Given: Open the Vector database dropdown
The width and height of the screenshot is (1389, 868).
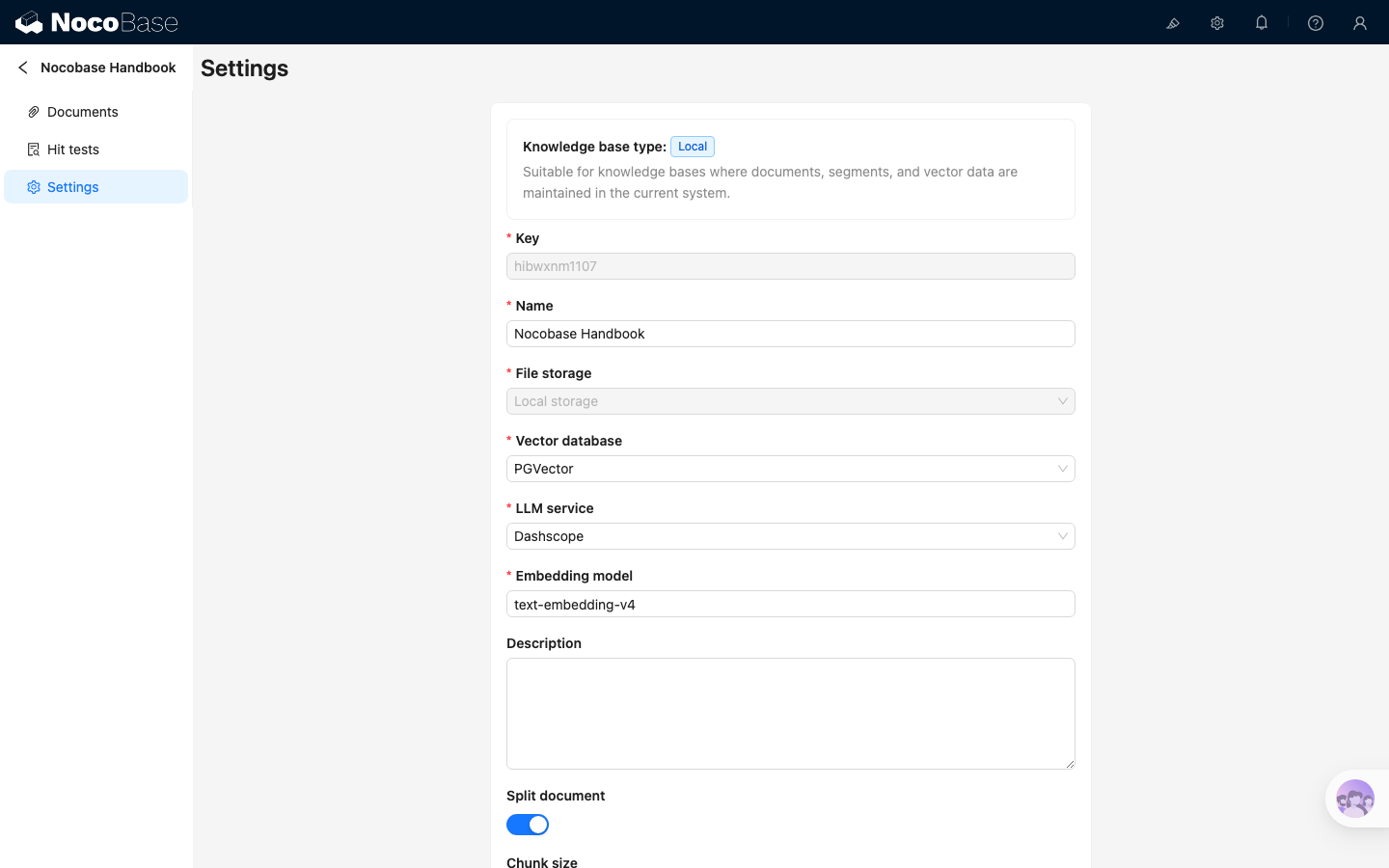Looking at the screenshot, I should (791, 469).
